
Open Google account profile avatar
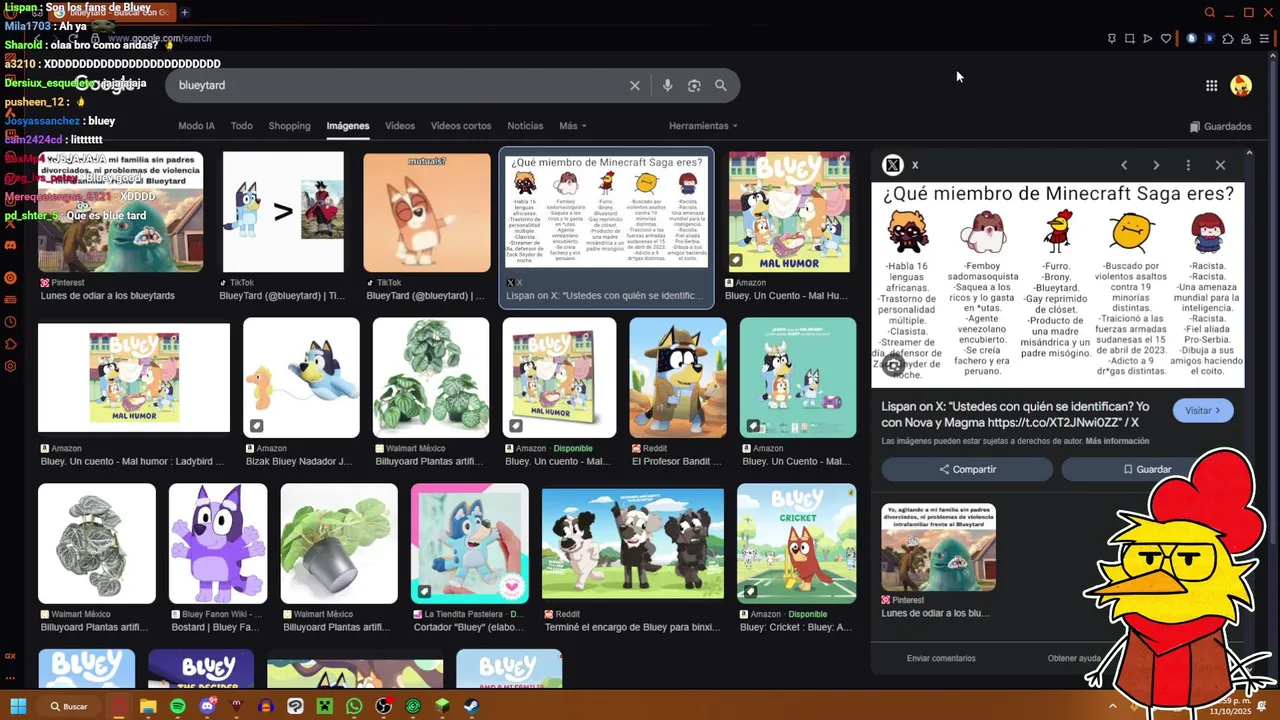[x=1241, y=86]
